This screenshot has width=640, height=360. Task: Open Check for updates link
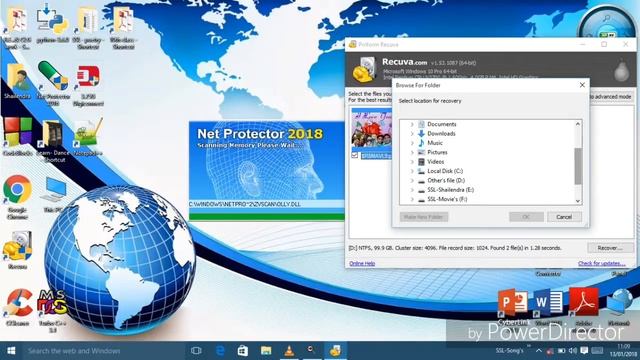click(602, 264)
